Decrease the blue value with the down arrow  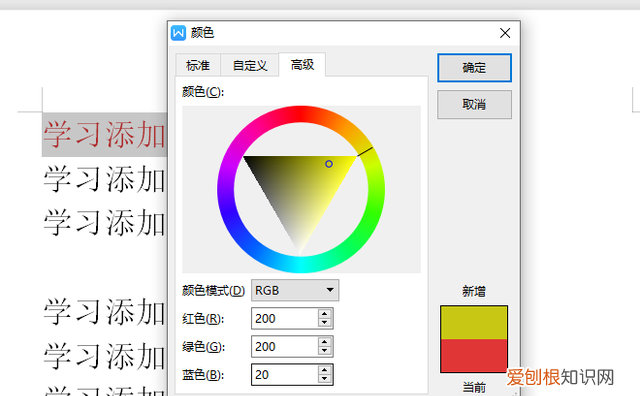325,379
